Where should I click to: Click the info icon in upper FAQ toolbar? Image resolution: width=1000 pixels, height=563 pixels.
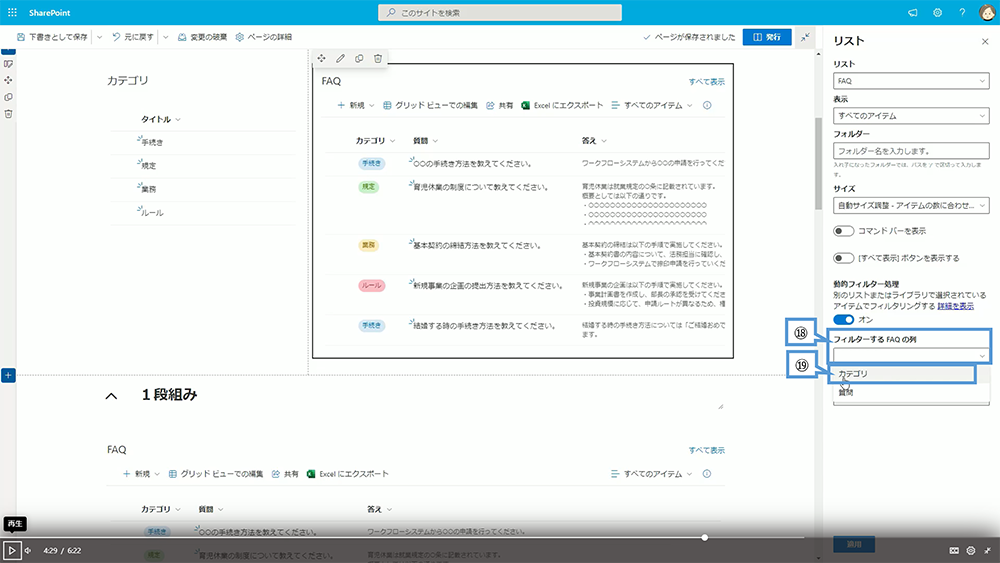coord(707,105)
